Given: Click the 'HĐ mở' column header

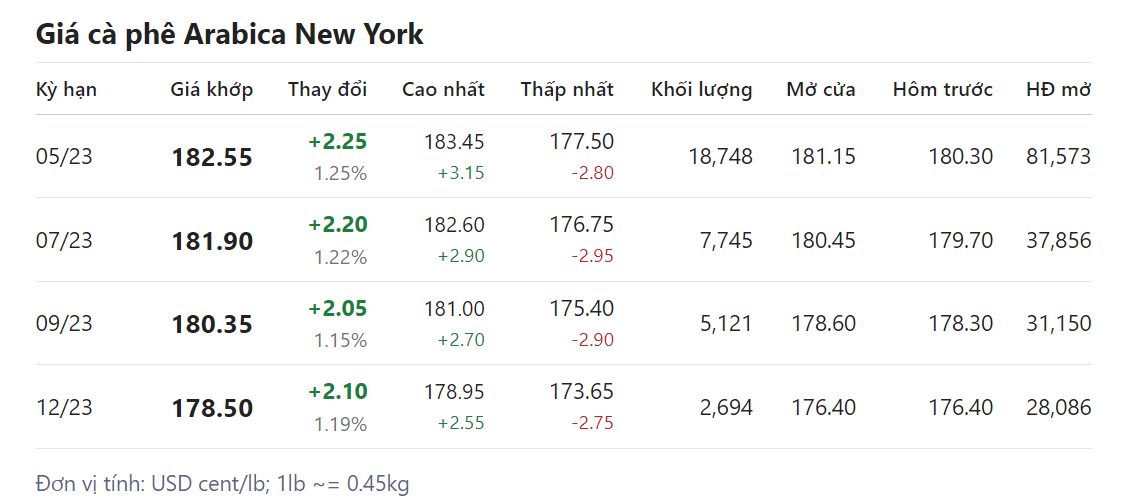Looking at the screenshot, I should [1058, 89].
